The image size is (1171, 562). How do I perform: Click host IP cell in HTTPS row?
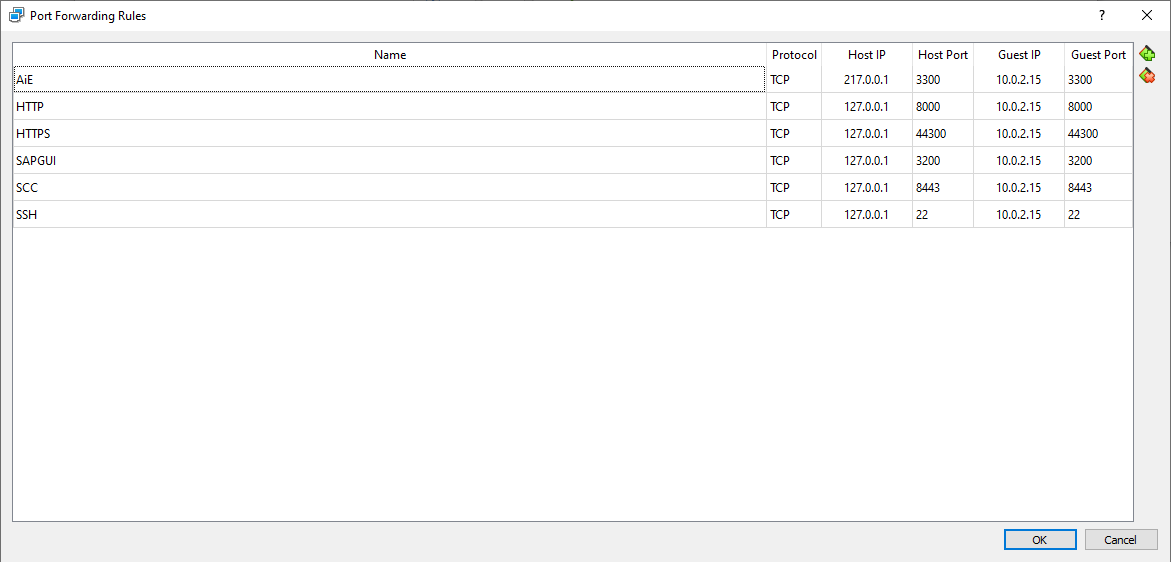pos(866,134)
